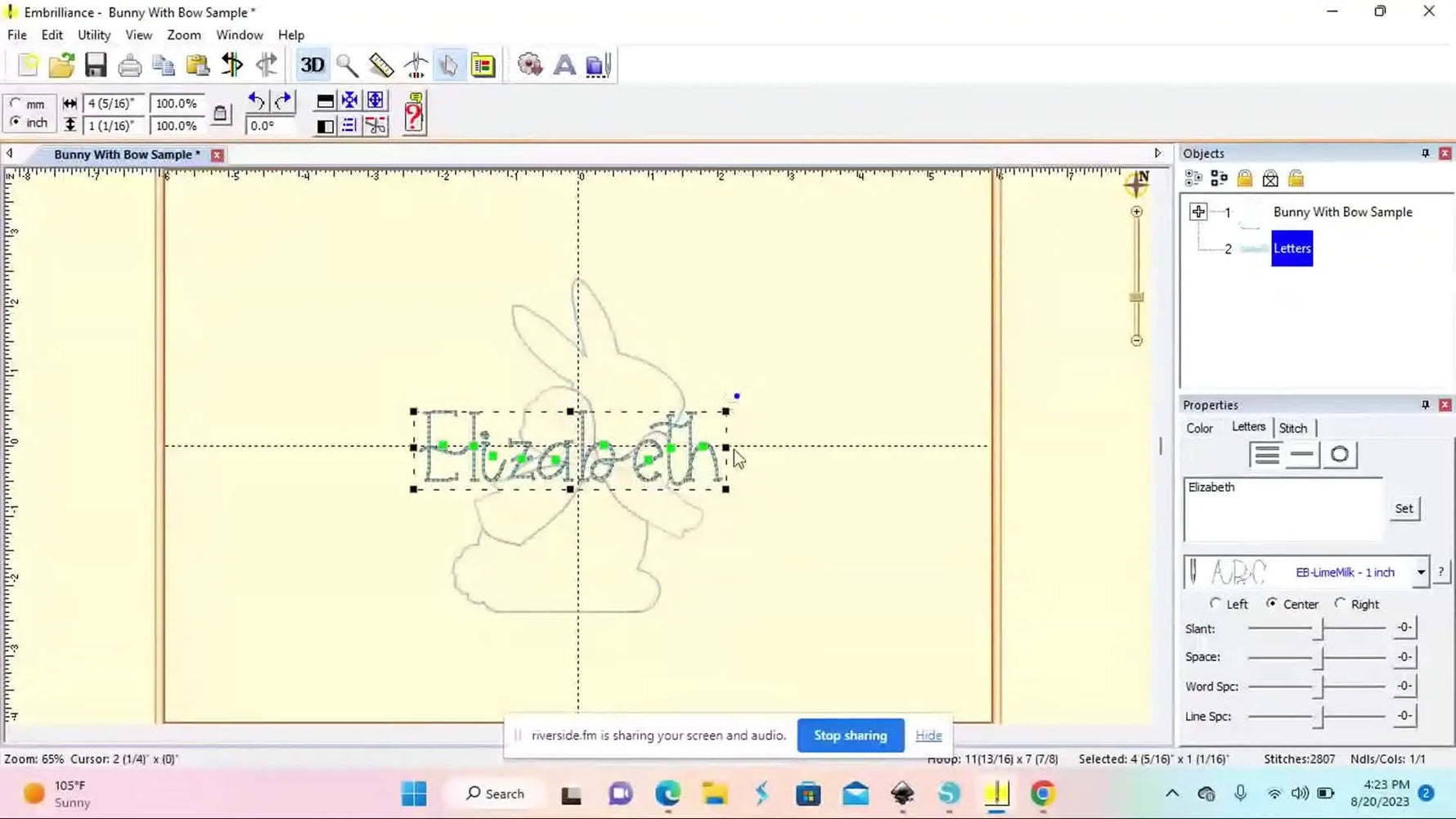Create a new design page
Viewport: 1456px width, 819px height.
[28, 65]
